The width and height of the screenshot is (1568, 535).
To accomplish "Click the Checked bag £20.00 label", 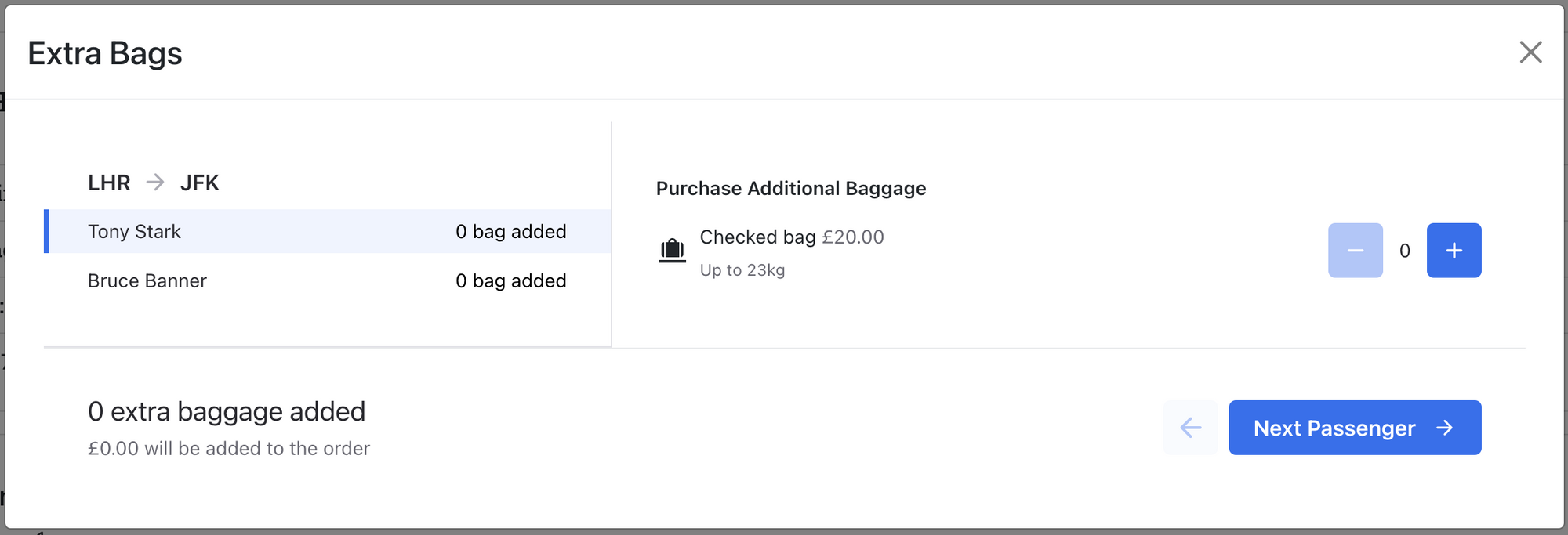I will 792,237.
